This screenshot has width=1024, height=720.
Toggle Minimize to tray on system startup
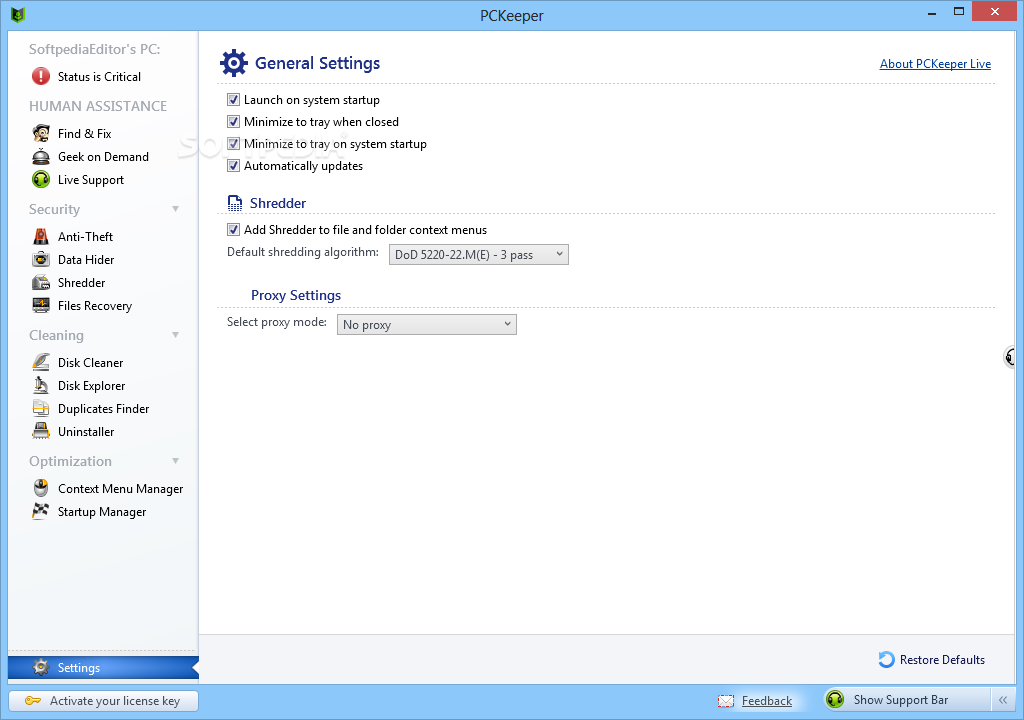[x=233, y=144]
